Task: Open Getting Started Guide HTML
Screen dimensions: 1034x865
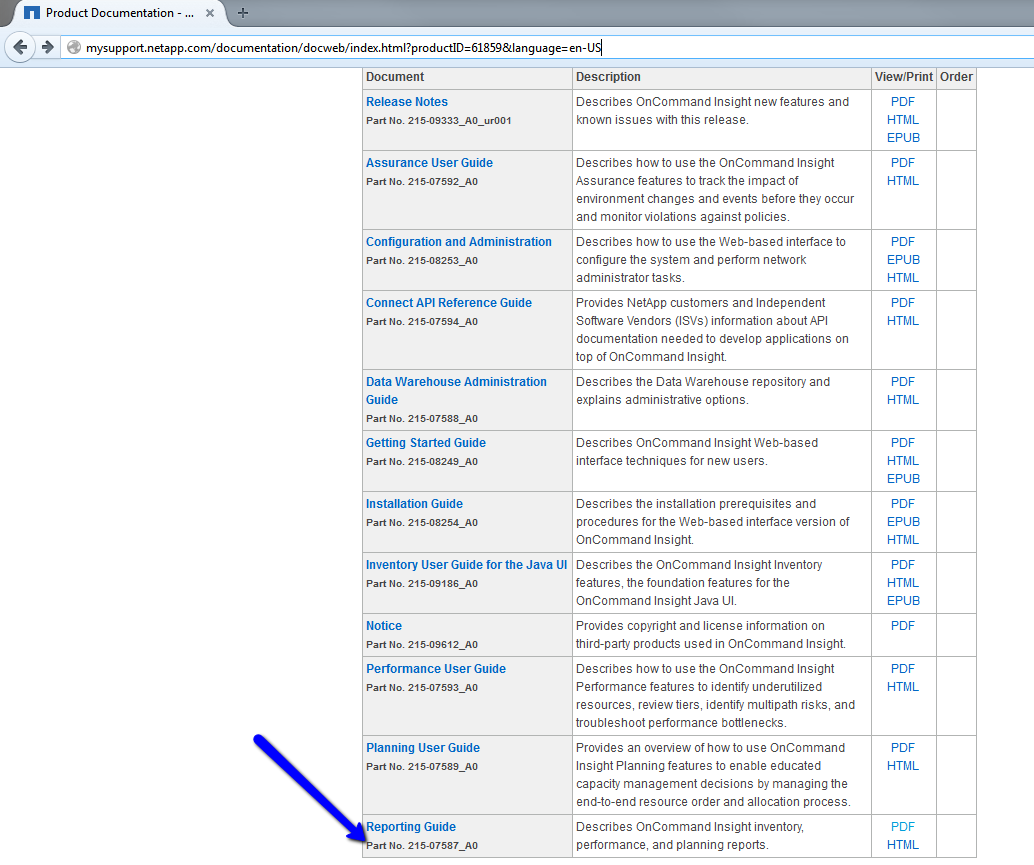Action: 903,461
